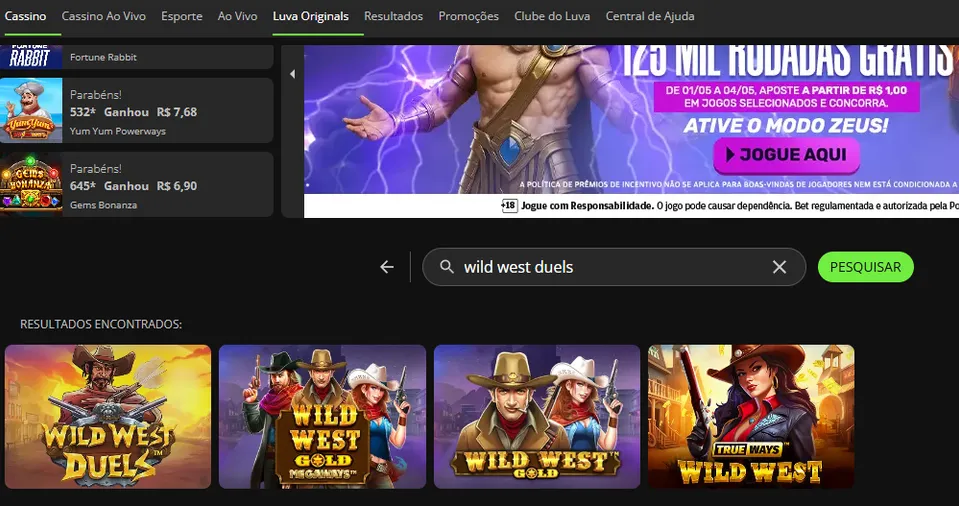Click the R$ 6,90 win amount
Image resolution: width=959 pixels, height=506 pixels.
point(177,186)
